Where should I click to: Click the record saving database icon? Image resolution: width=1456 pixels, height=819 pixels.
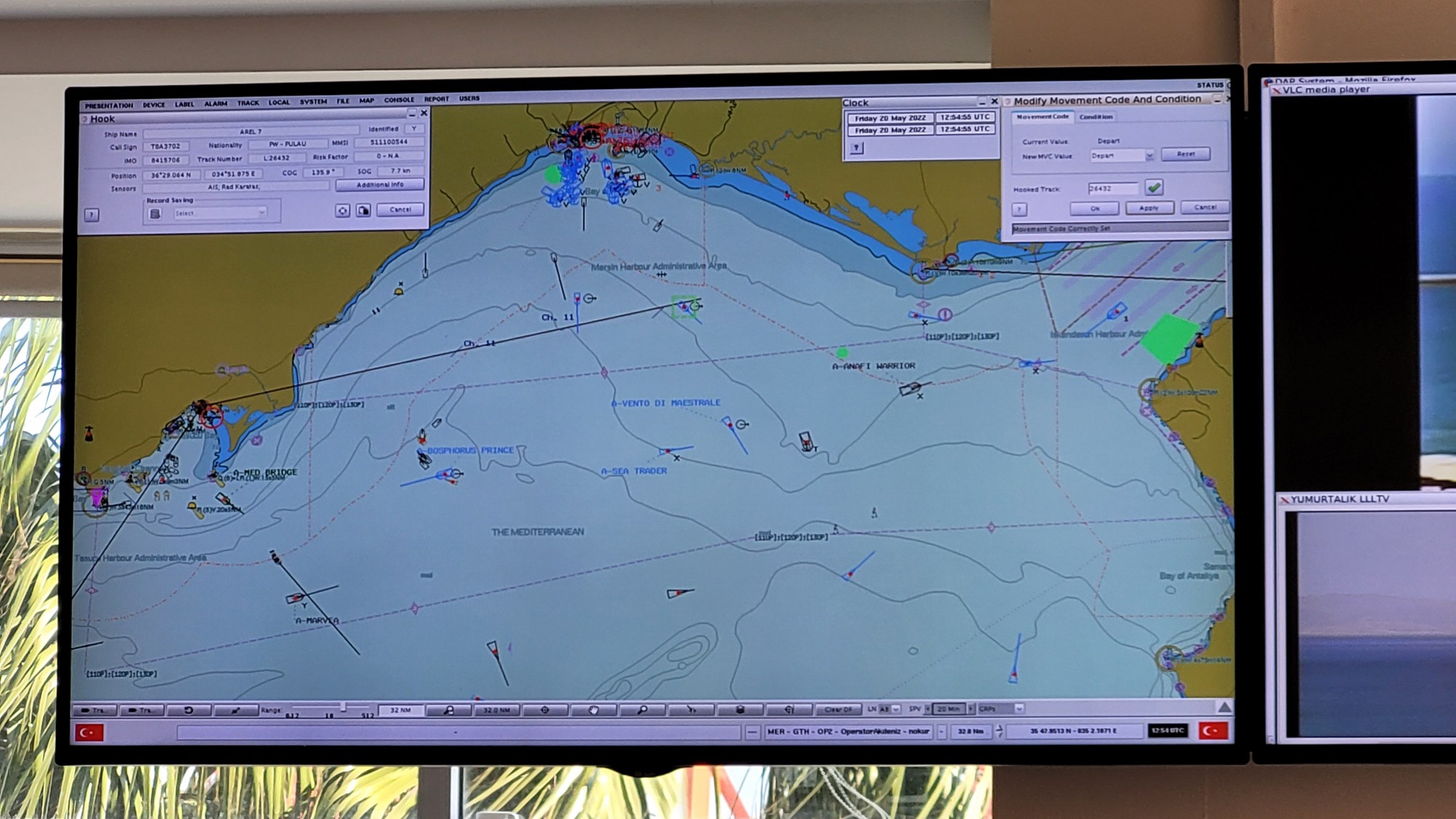(x=155, y=213)
